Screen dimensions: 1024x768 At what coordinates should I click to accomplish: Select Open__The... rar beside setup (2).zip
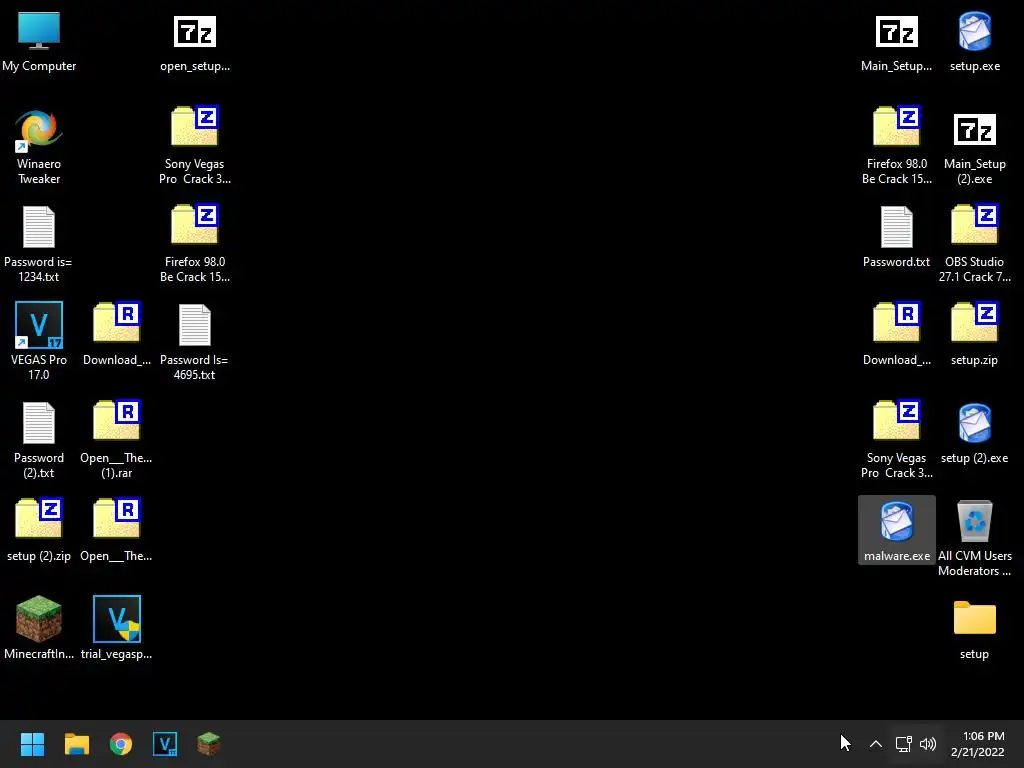pyautogui.click(x=117, y=532)
